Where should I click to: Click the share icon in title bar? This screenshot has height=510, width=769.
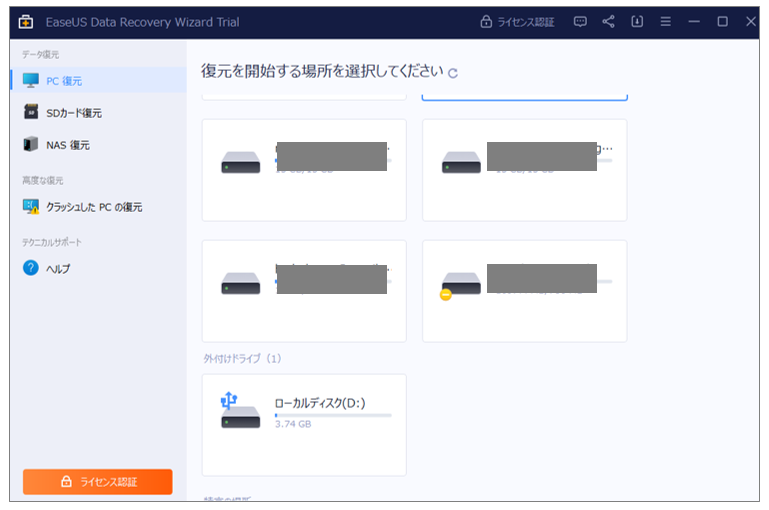tap(608, 22)
